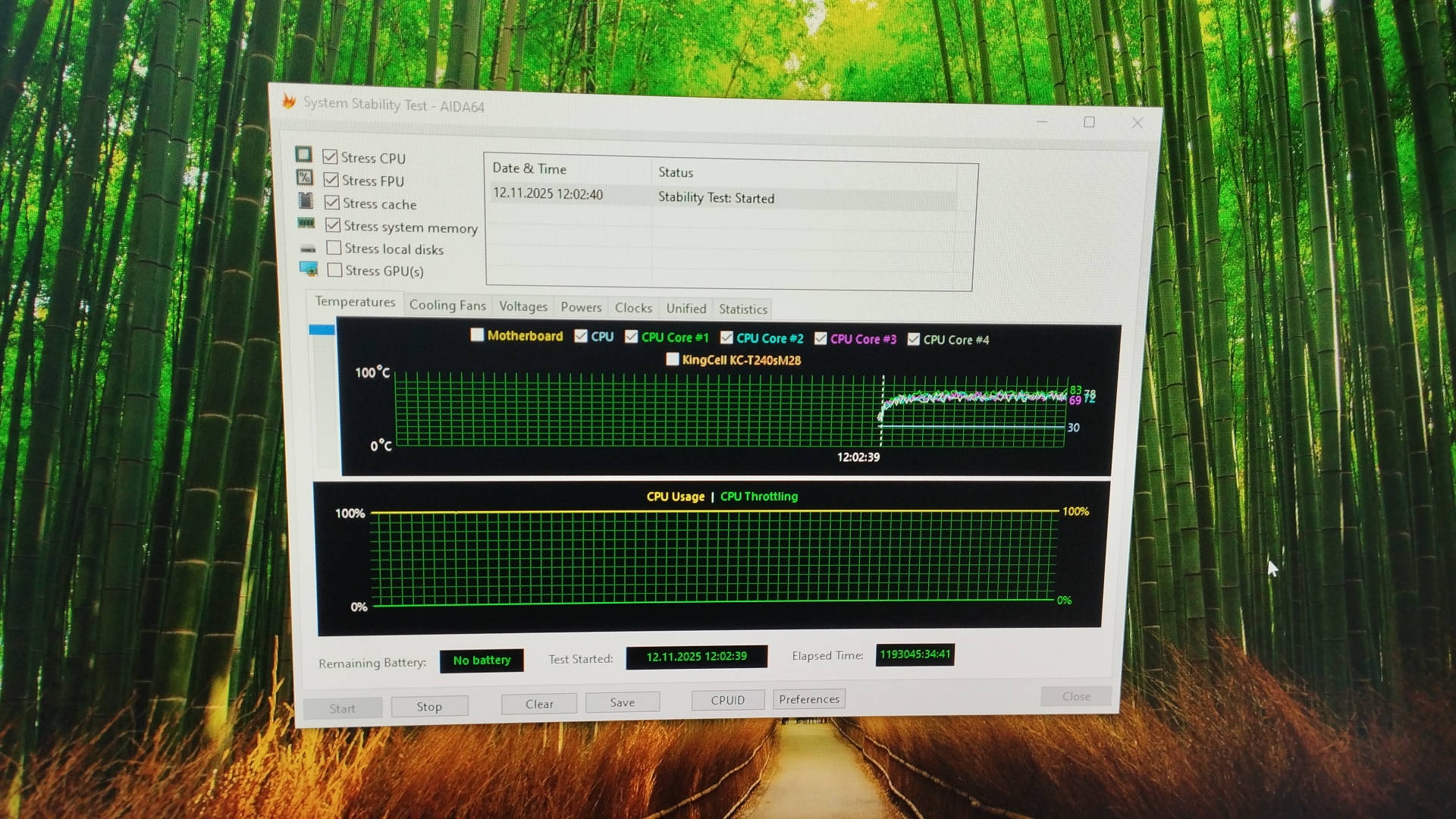This screenshot has height=819, width=1456.
Task: Open the Statistics tab
Action: click(x=742, y=309)
